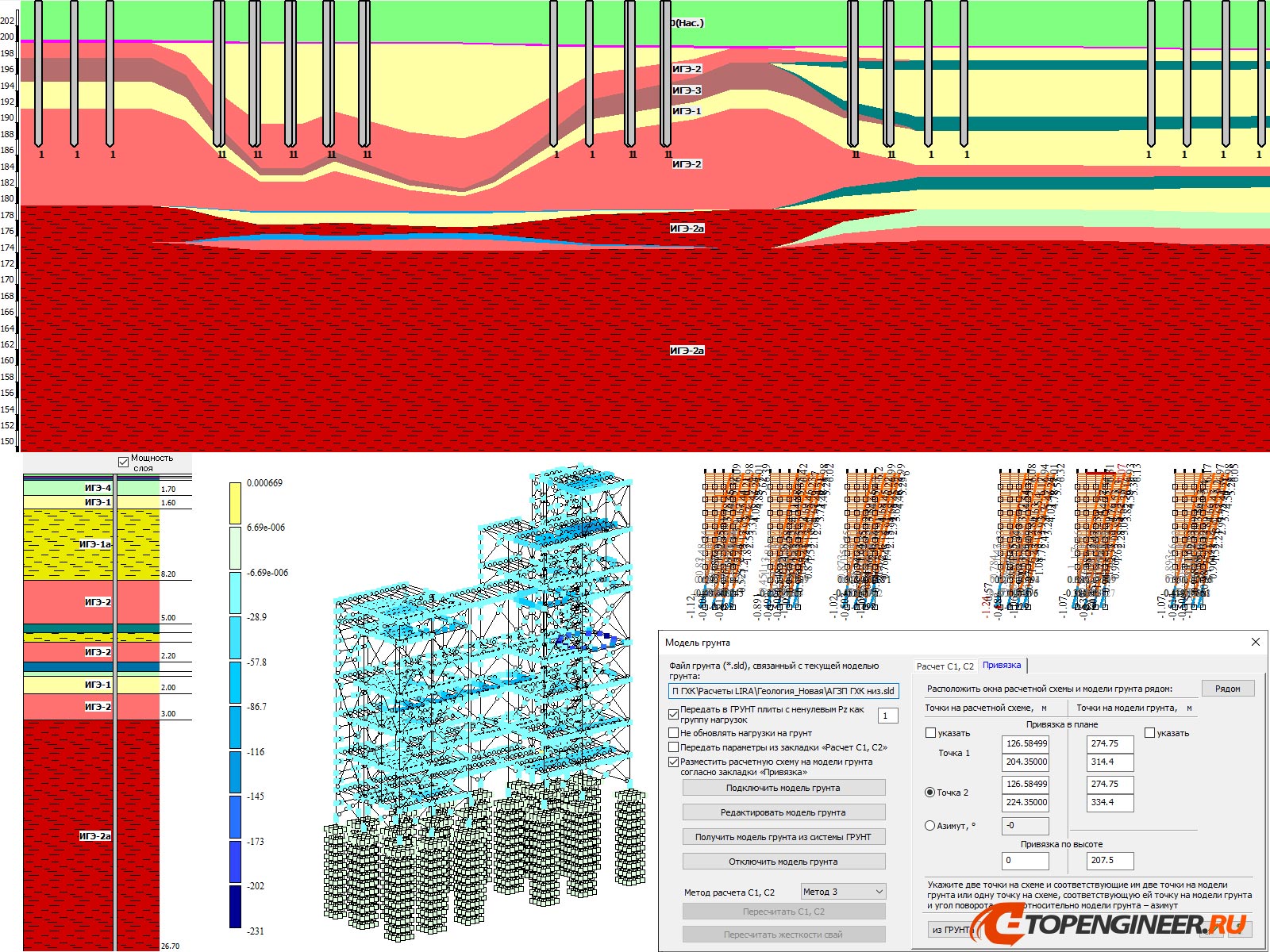Click Редактировать модель грунта button

click(783, 812)
